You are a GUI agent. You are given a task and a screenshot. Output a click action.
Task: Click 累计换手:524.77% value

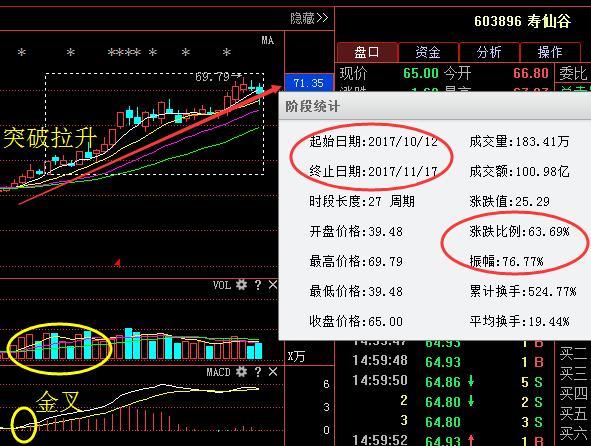pos(523,291)
